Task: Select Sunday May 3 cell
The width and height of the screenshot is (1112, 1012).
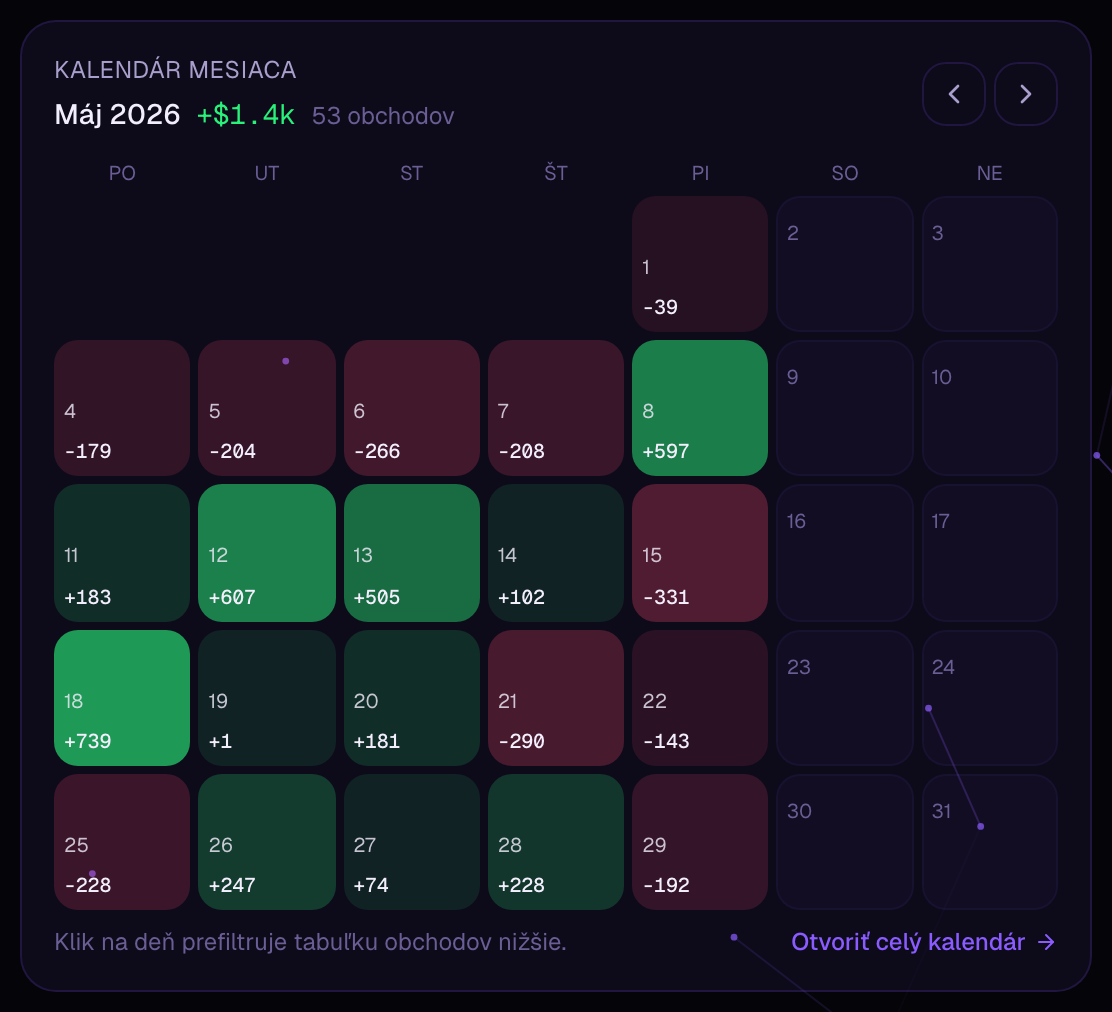Action: point(989,264)
